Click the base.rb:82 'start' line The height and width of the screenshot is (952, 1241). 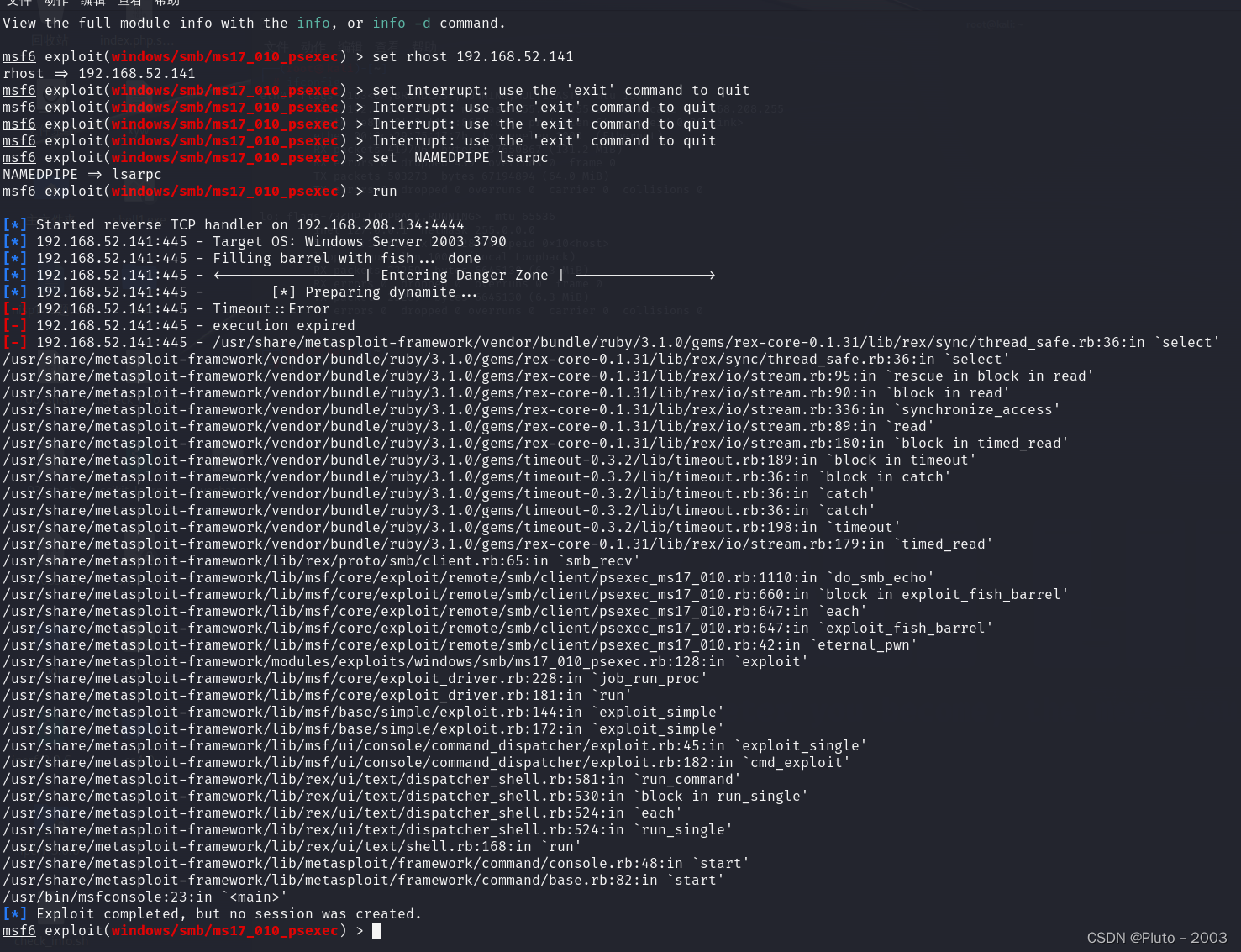point(363,880)
